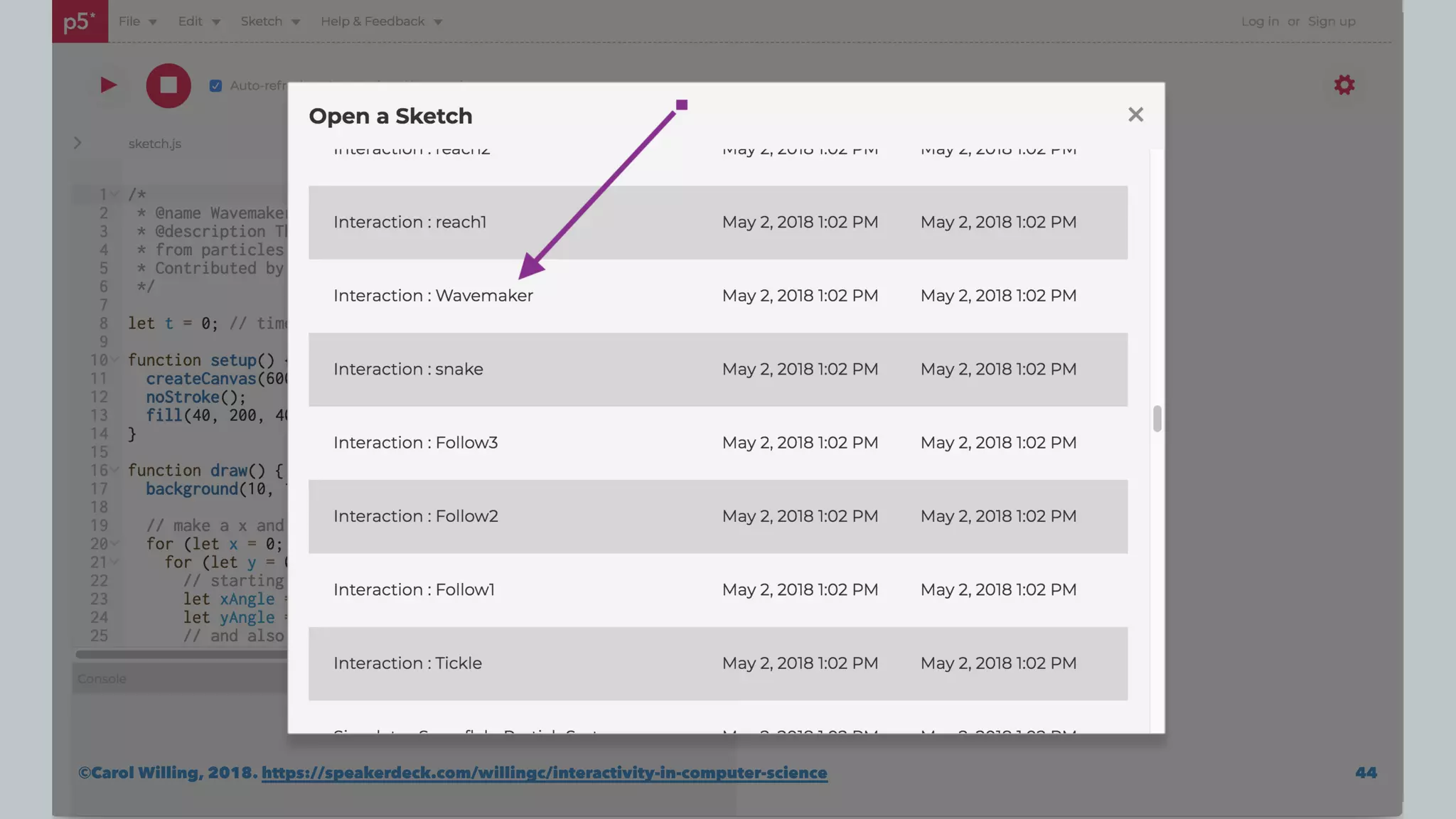The image size is (1456, 819).
Task: Expand the file sidebar chevron
Action: pos(77,143)
